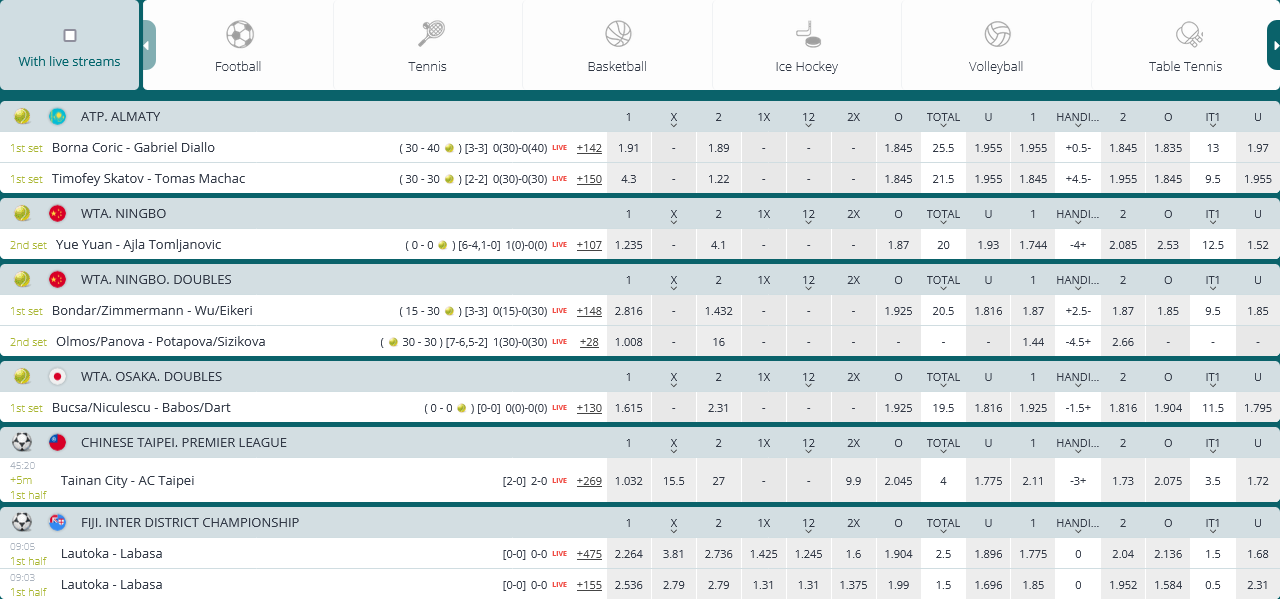This screenshot has width=1280, height=599.
Task: Open TOTAL dropdown in ATP. ALMATY header
Action: (x=943, y=119)
